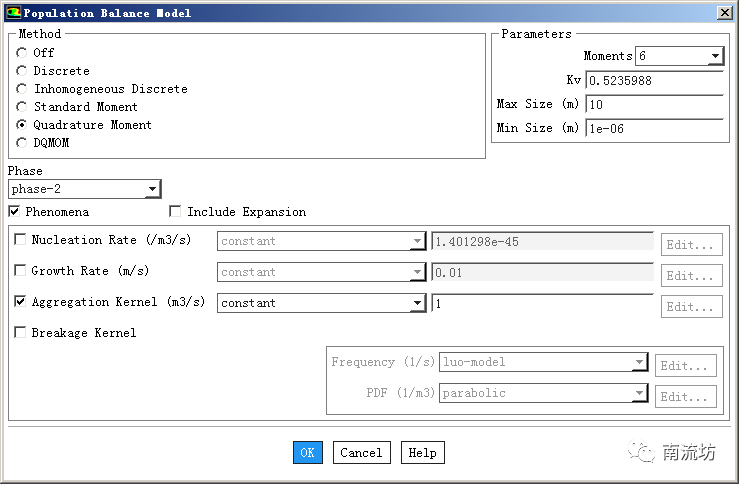Toggle the Phenomena checkbox
Screen dimensions: 739x484
pos(15,212)
